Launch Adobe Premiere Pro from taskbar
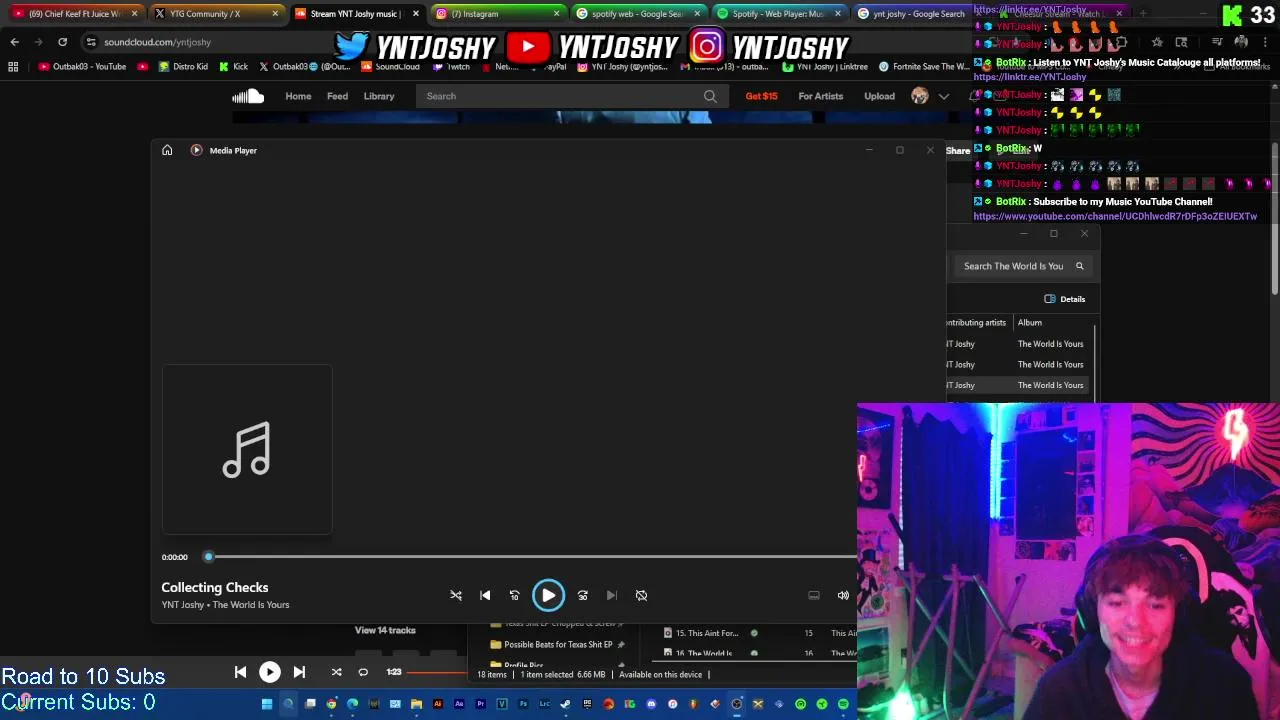Image resolution: width=1280 pixels, height=720 pixels. pyautogui.click(x=480, y=704)
